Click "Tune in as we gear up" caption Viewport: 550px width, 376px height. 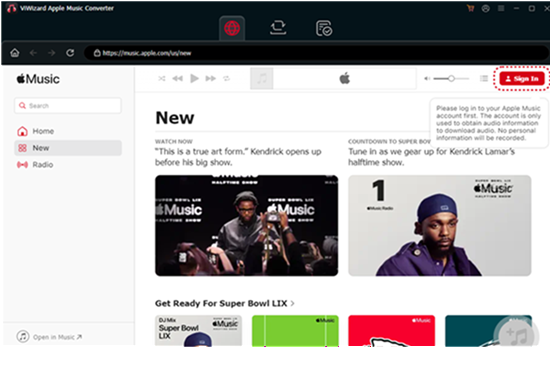(431, 157)
